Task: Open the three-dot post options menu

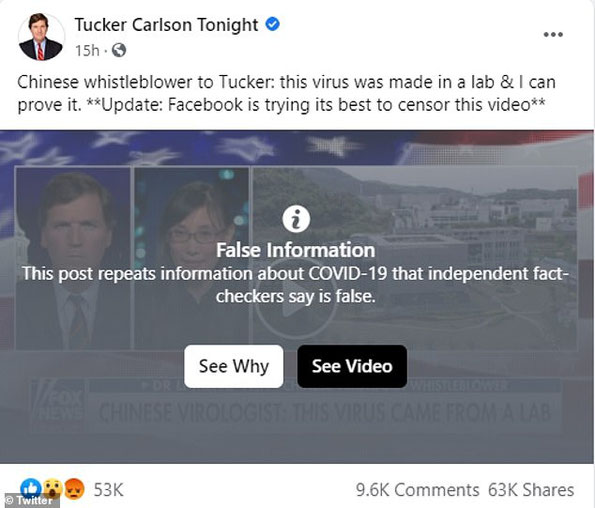Action: click(553, 35)
